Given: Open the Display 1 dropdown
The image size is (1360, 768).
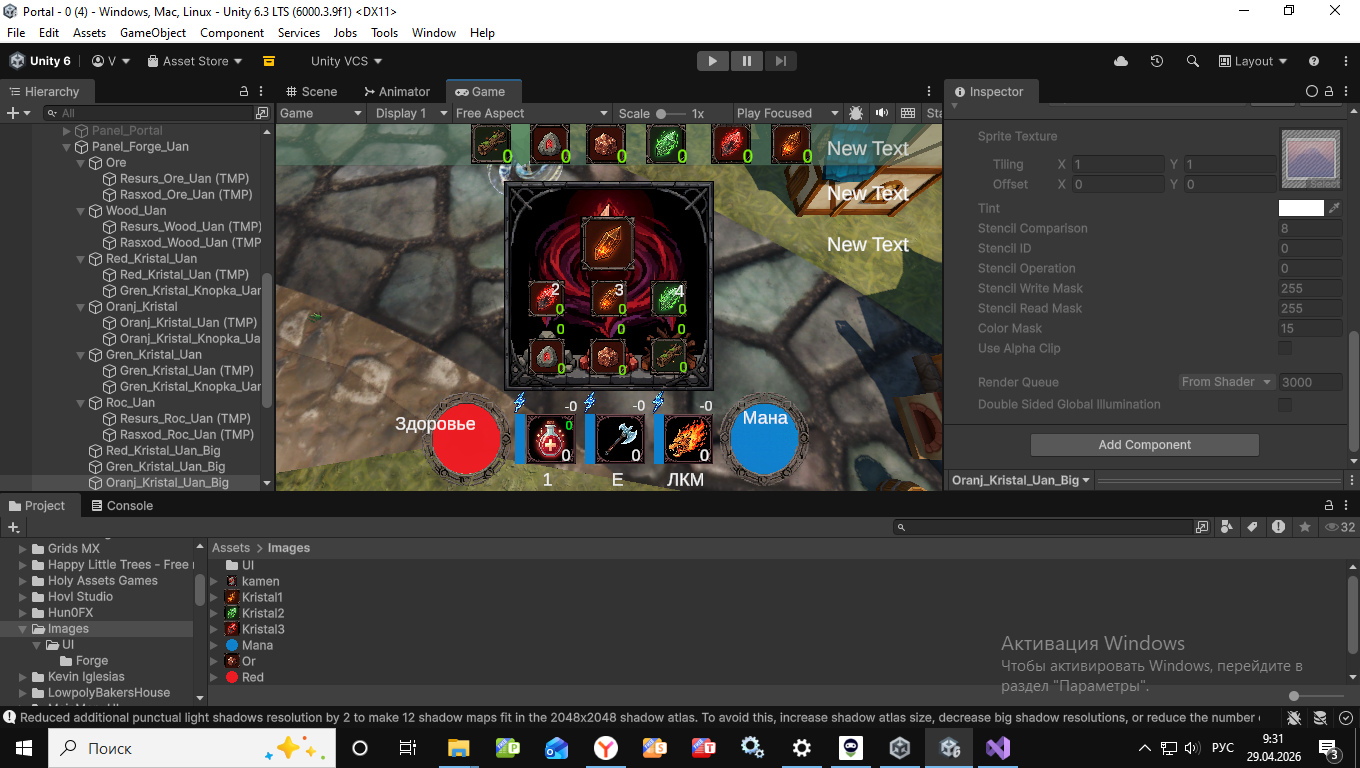Looking at the screenshot, I should [x=409, y=113].
